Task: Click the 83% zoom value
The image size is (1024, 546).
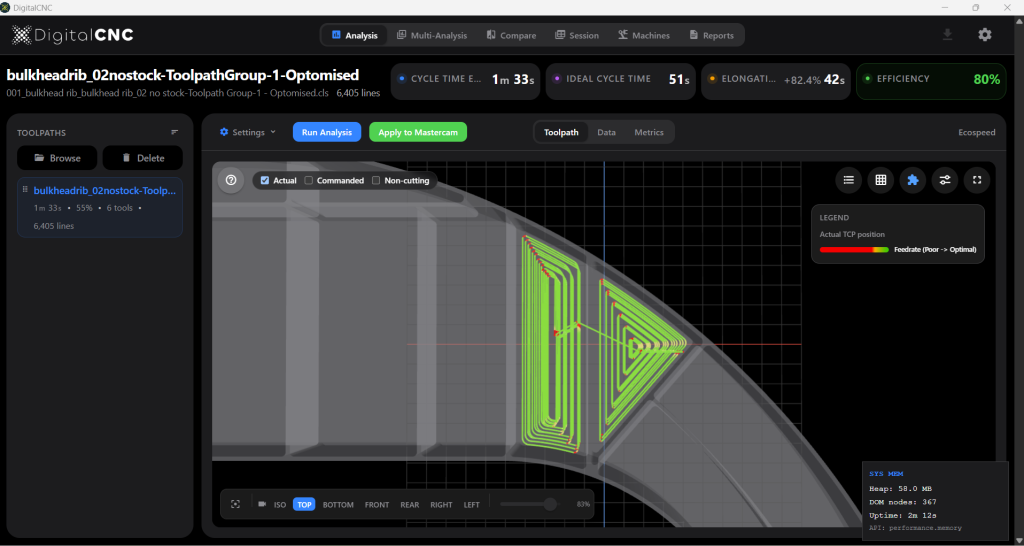Action: tap(583, 504)
